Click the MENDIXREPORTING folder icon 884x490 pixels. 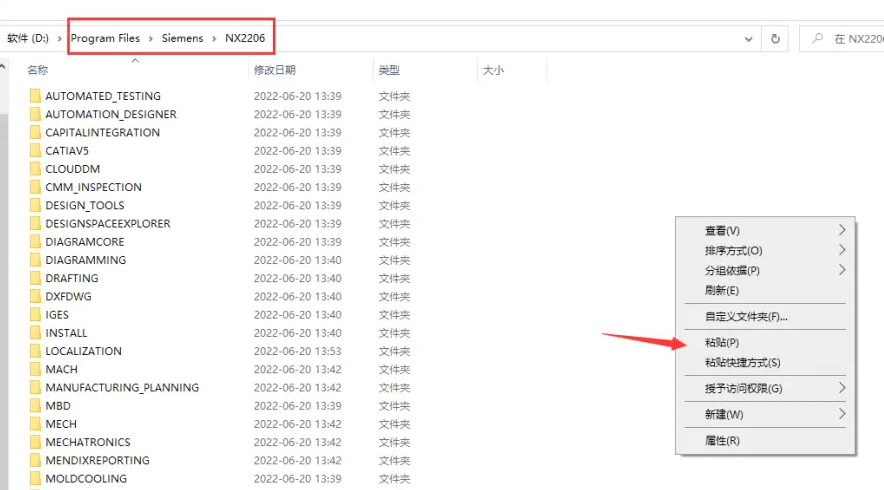[35, 460]
